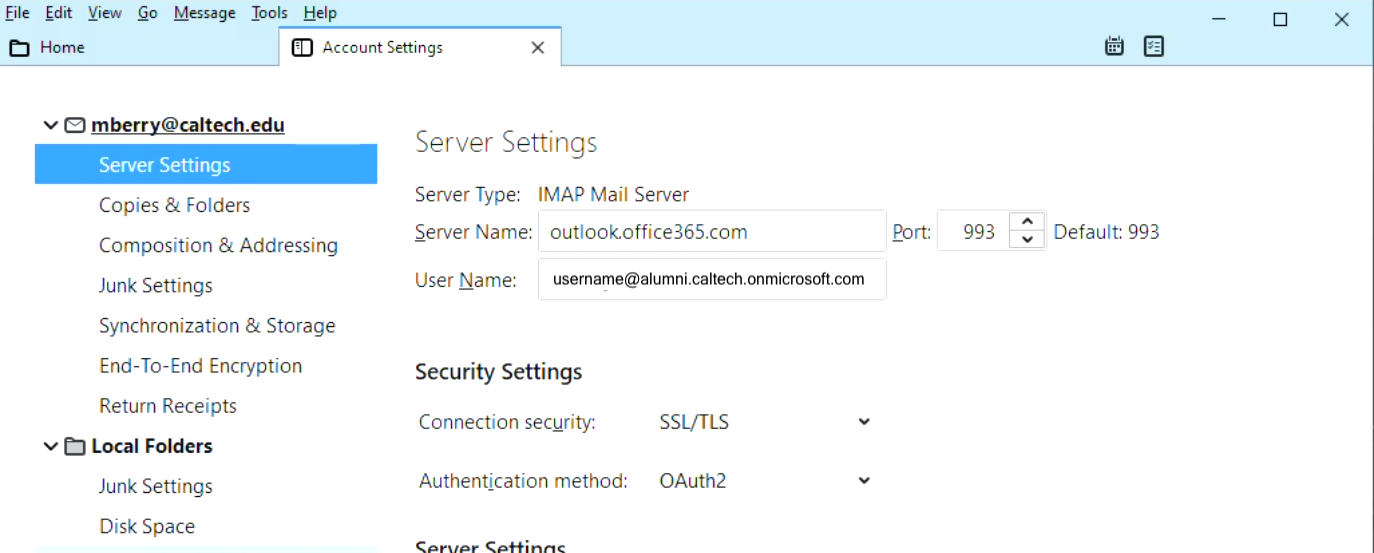
Task: Select Disk Space under Local Folders
Action: (x=147, y=527)
